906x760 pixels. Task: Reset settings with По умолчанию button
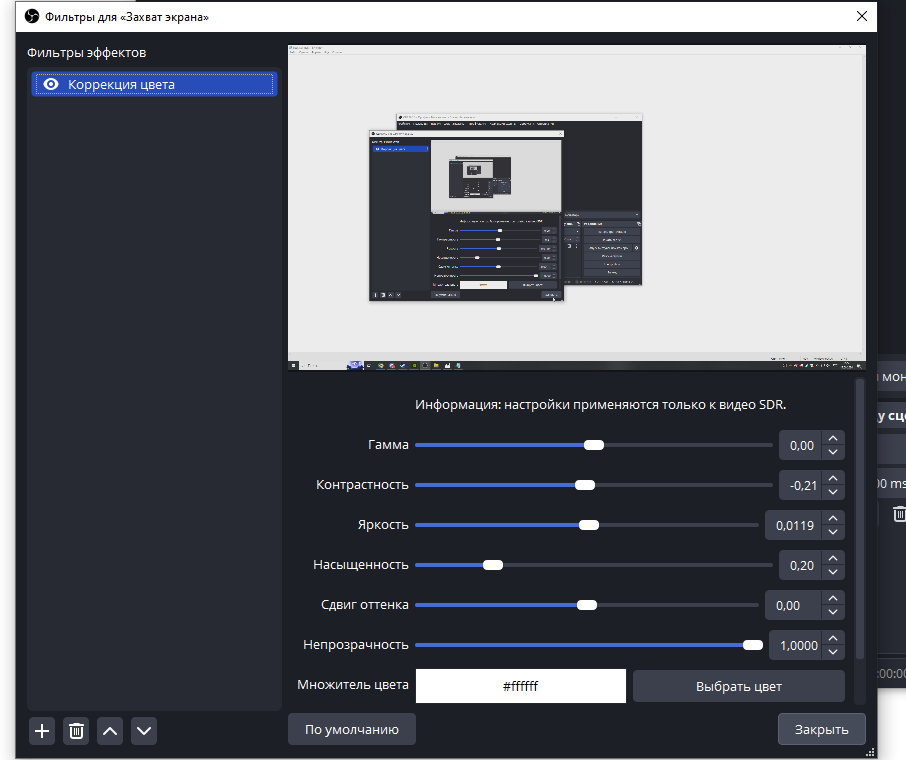(x=352, y=729)
